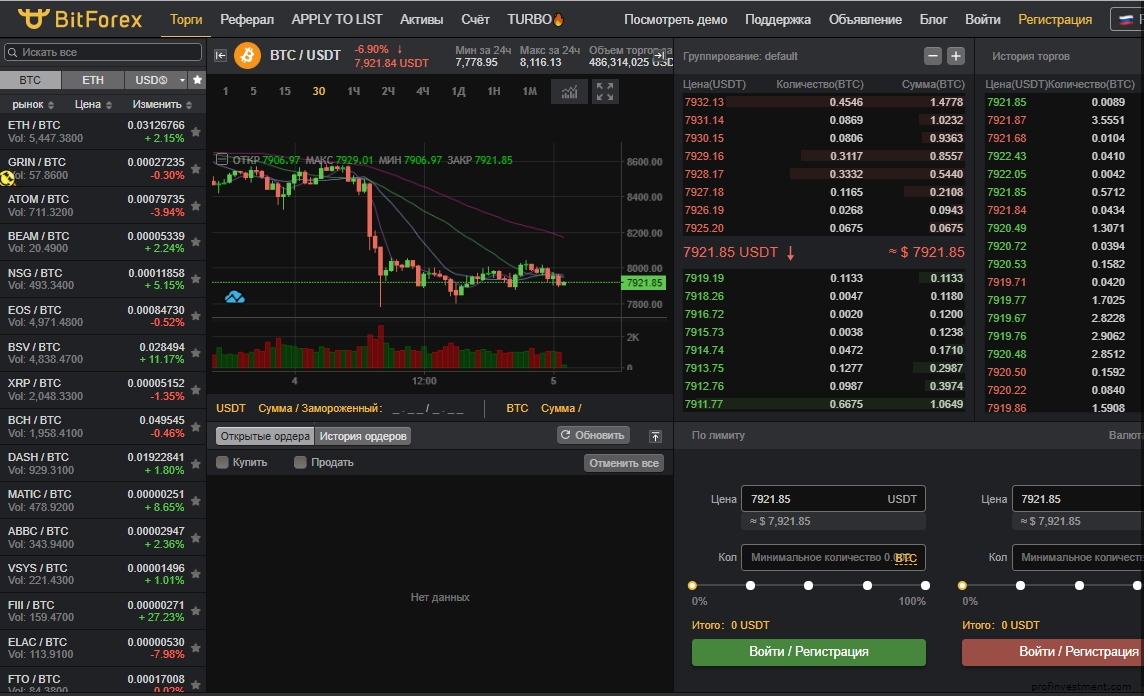Collapse the market list panel arrow
The width and height of the screenshot is (1144, 696).
pos(220,55)
